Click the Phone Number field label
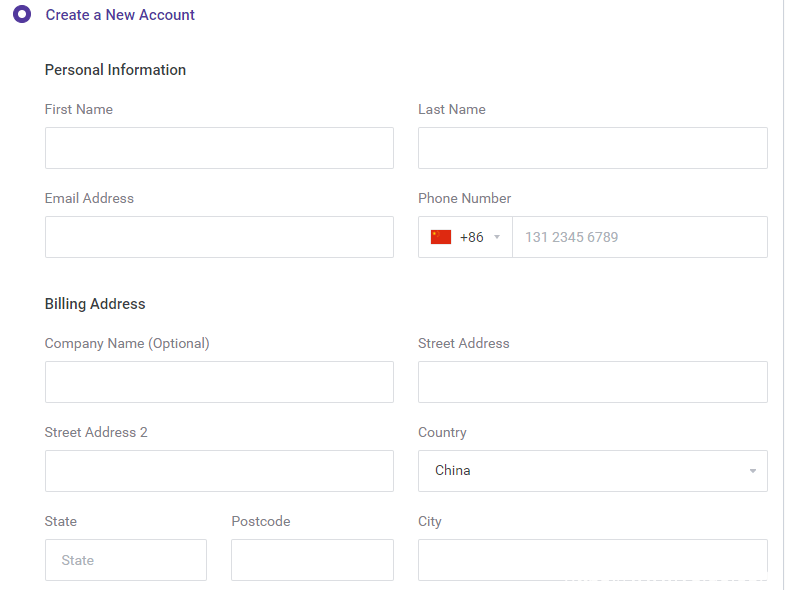This screenshot has height=590, width=785. pos(464,198)
